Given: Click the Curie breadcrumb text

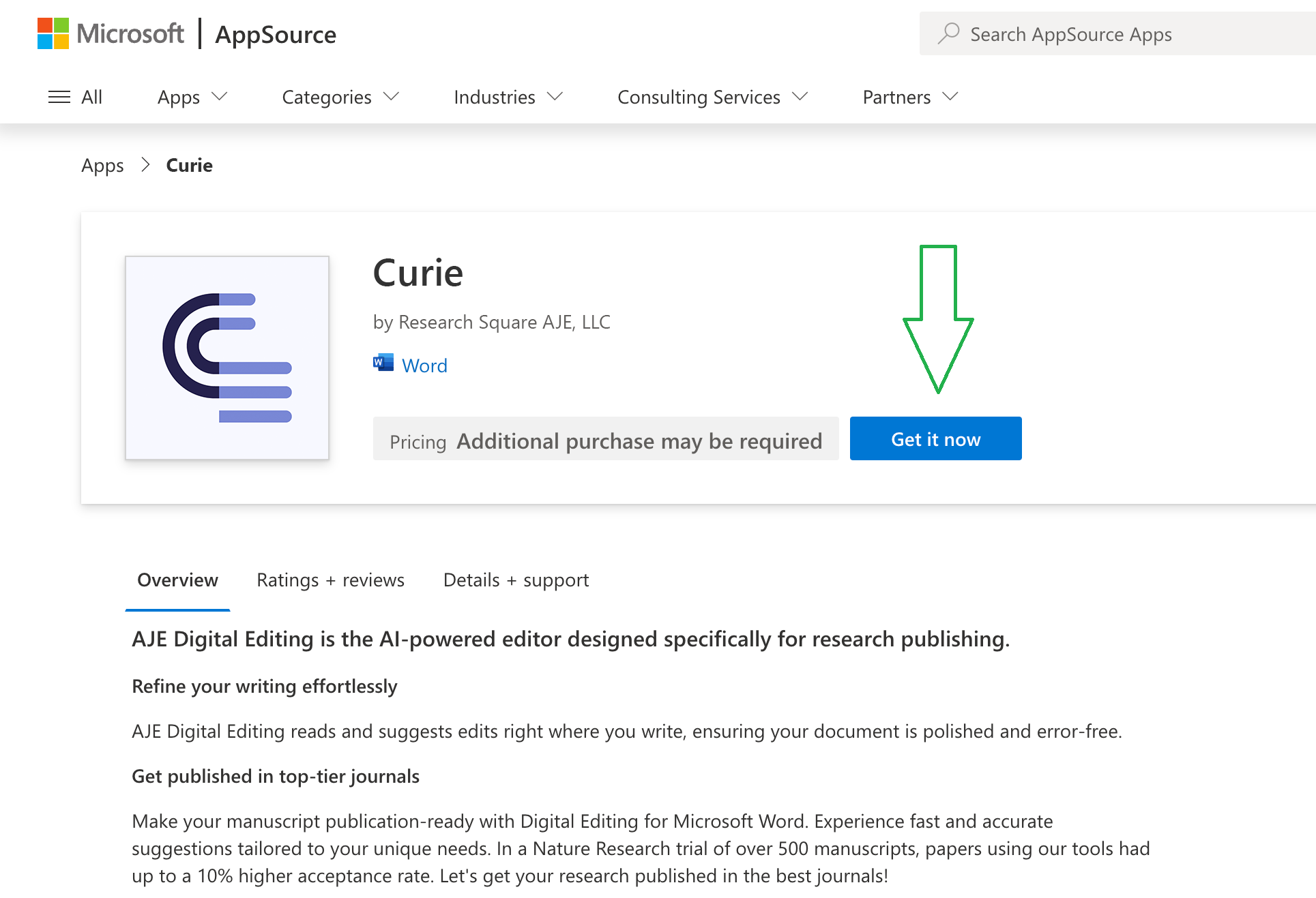Looking at the screenshot, I should click(190, 165).
